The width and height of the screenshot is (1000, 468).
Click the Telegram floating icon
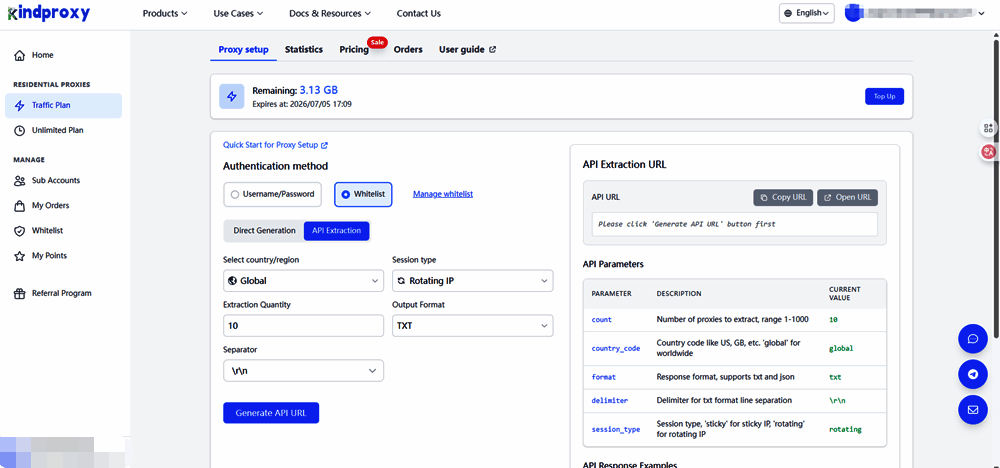[x=972, y=374]
